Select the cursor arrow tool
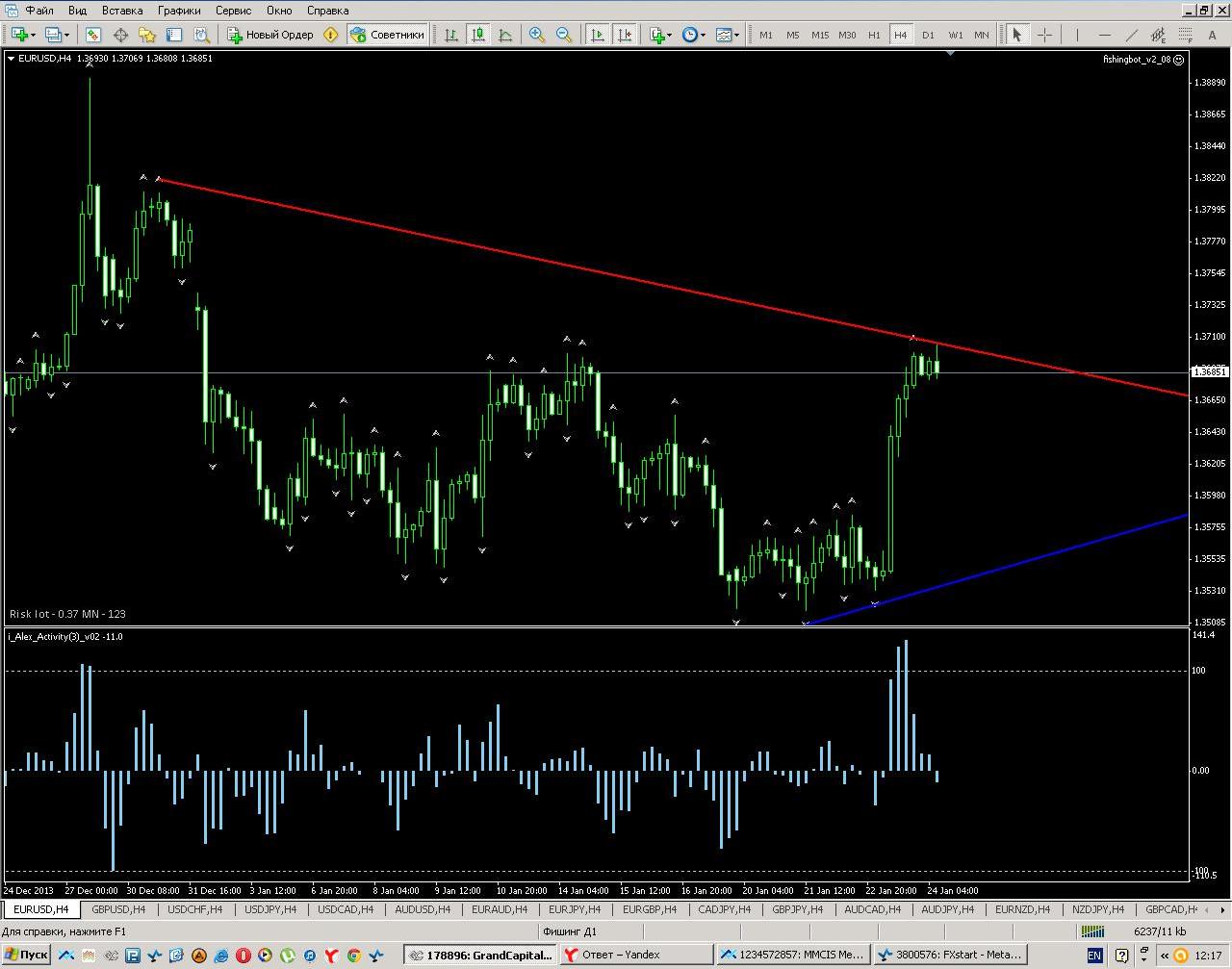The image size is (1232, 969). pyautogui.click(x=1017, y=35)
